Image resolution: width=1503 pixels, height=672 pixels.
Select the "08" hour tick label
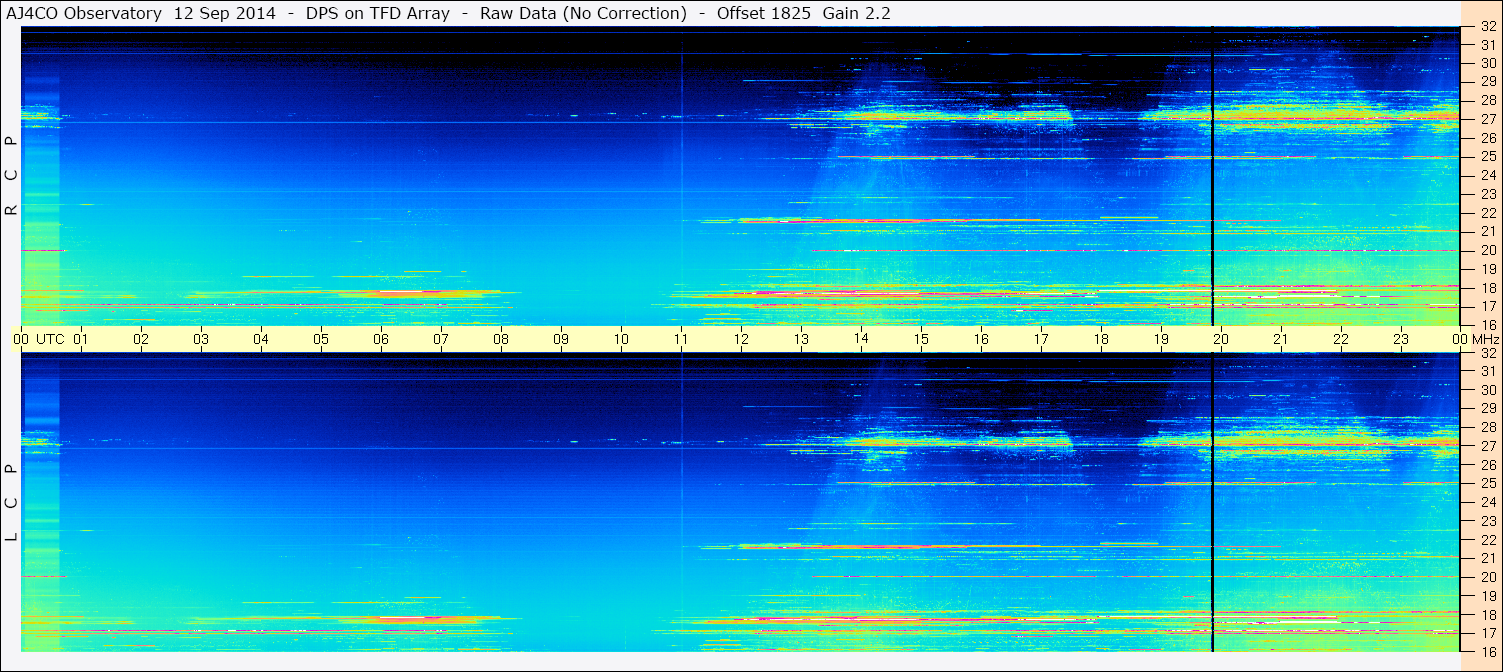[x=501, y=339]
